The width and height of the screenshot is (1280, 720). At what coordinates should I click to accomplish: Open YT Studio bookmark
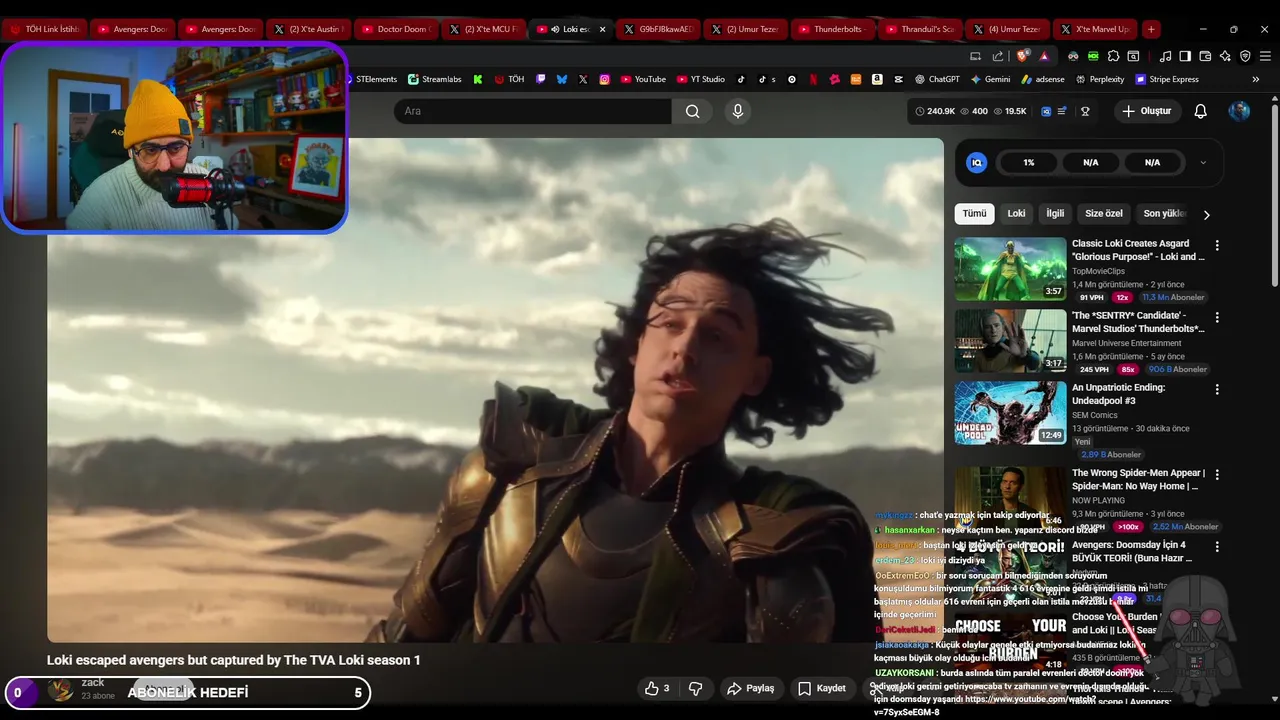pos(700,79)
